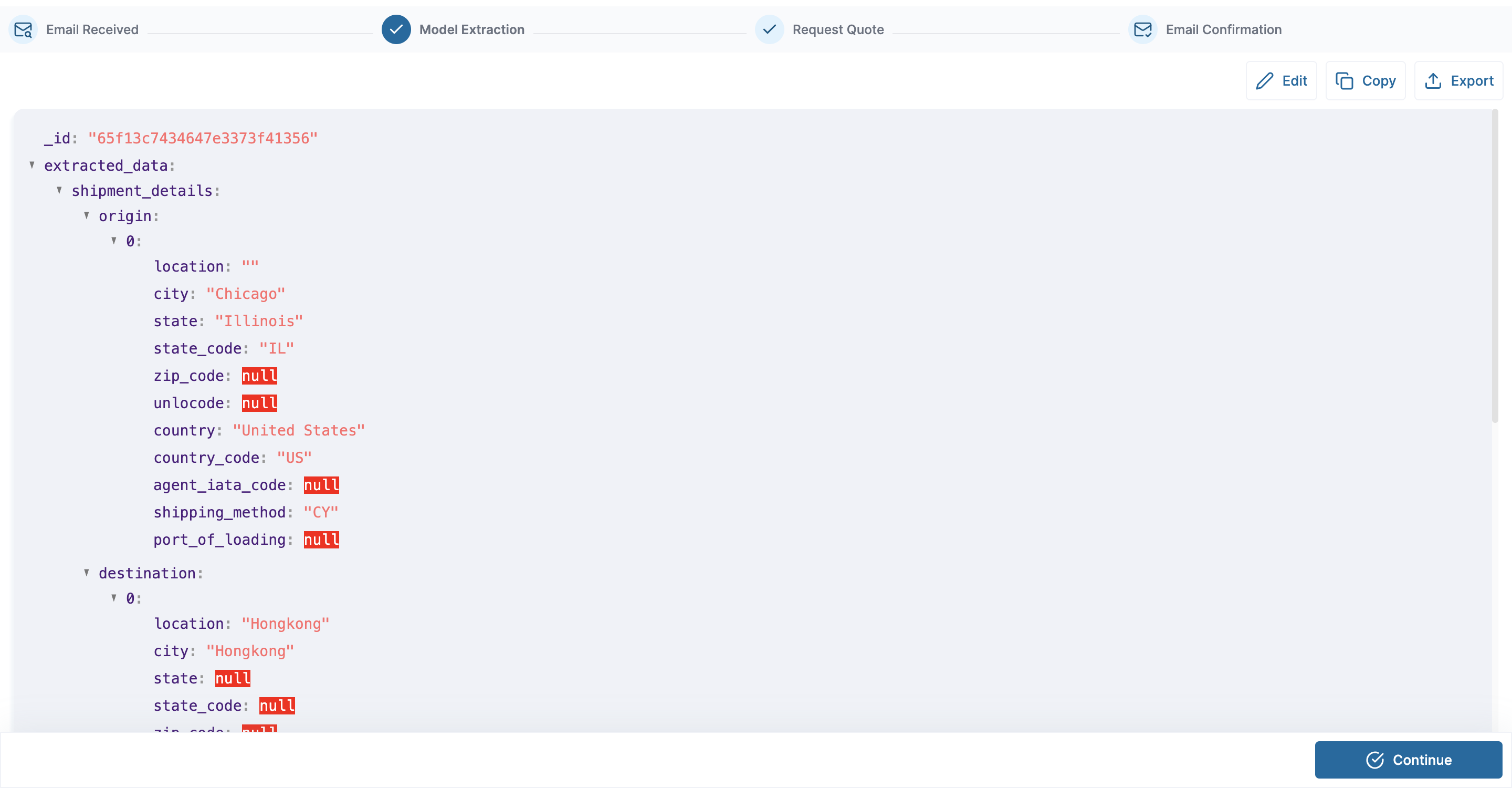Image resolution: width=1512 pixels, height=788 pixels.
Task: Select the Request Quote step label
Action: [837, 29]
